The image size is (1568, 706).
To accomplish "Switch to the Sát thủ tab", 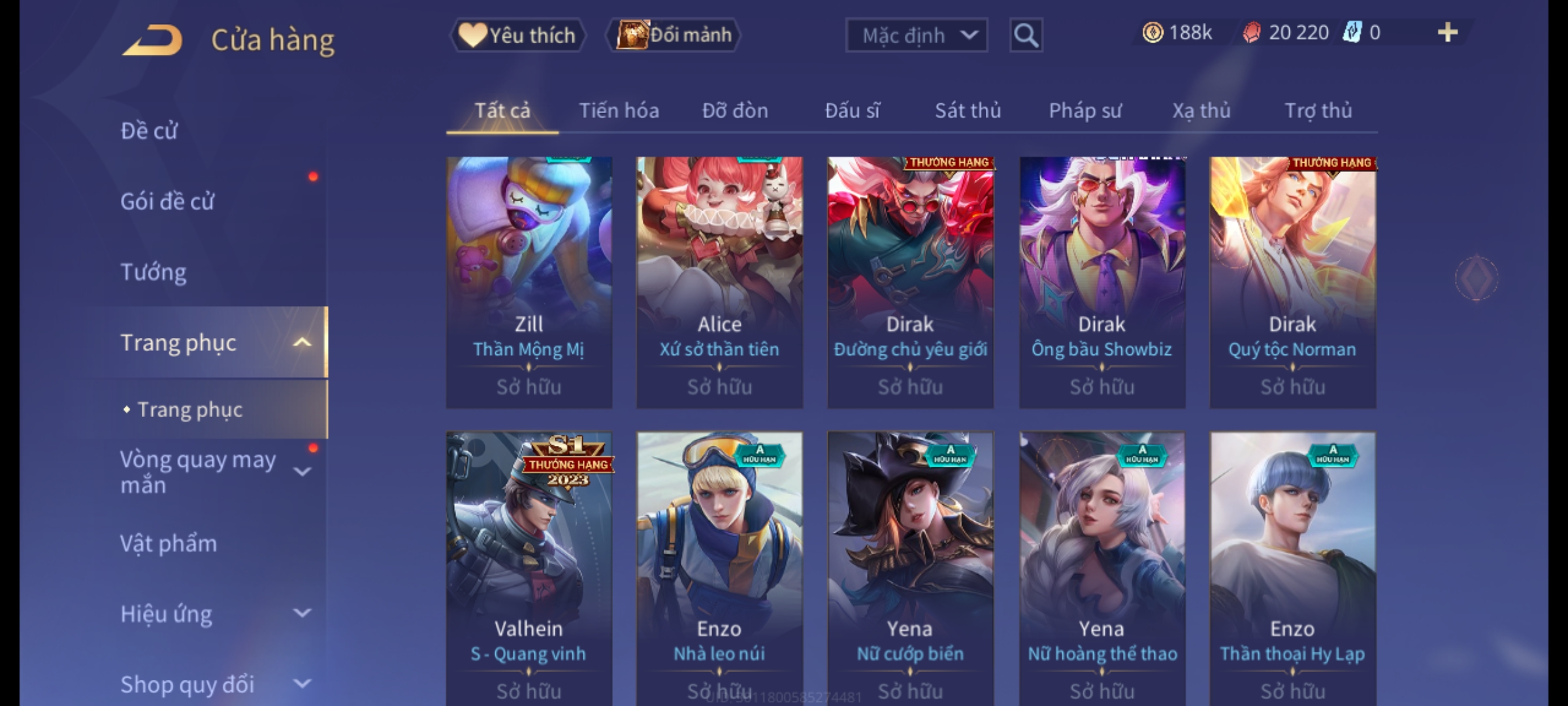I will [968, 110].
